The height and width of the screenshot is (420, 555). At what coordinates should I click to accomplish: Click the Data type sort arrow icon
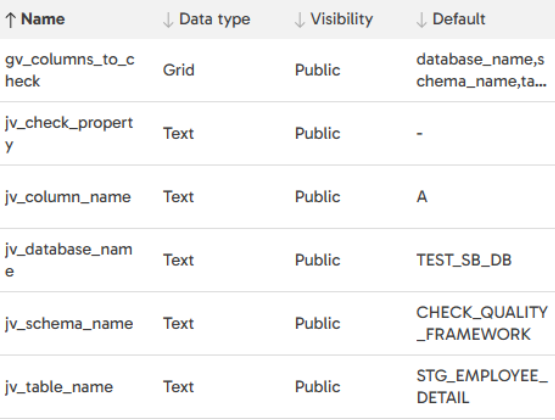168,19
